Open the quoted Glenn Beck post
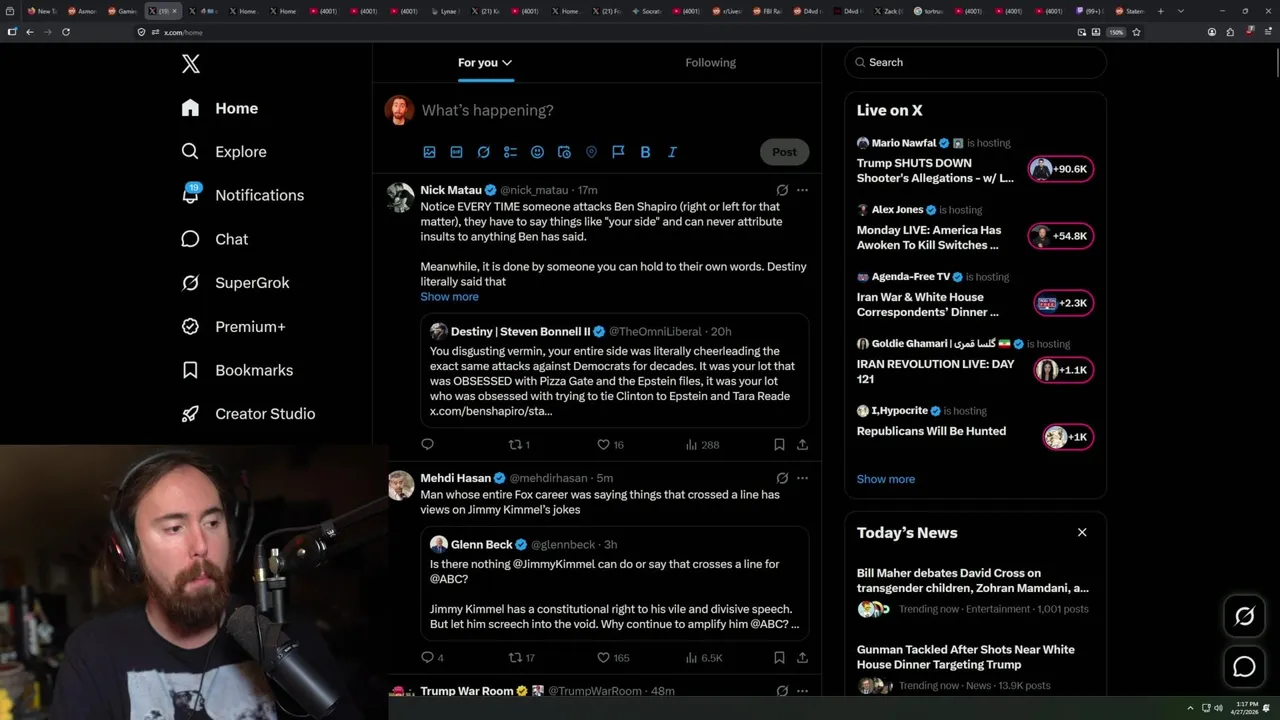Image resolution: width=1280 pixels, height=720 pixels. tap(614, 583)
